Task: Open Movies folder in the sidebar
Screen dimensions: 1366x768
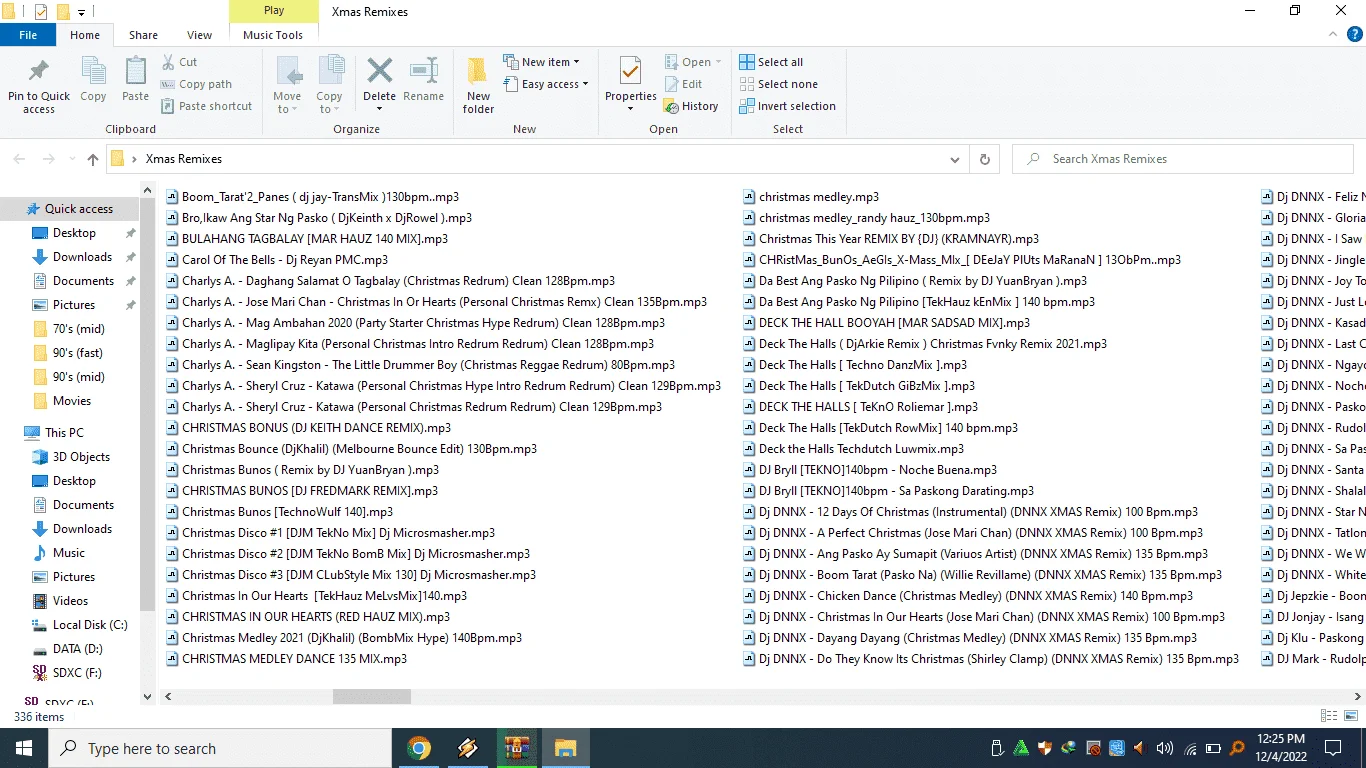Action: point(72,401)
